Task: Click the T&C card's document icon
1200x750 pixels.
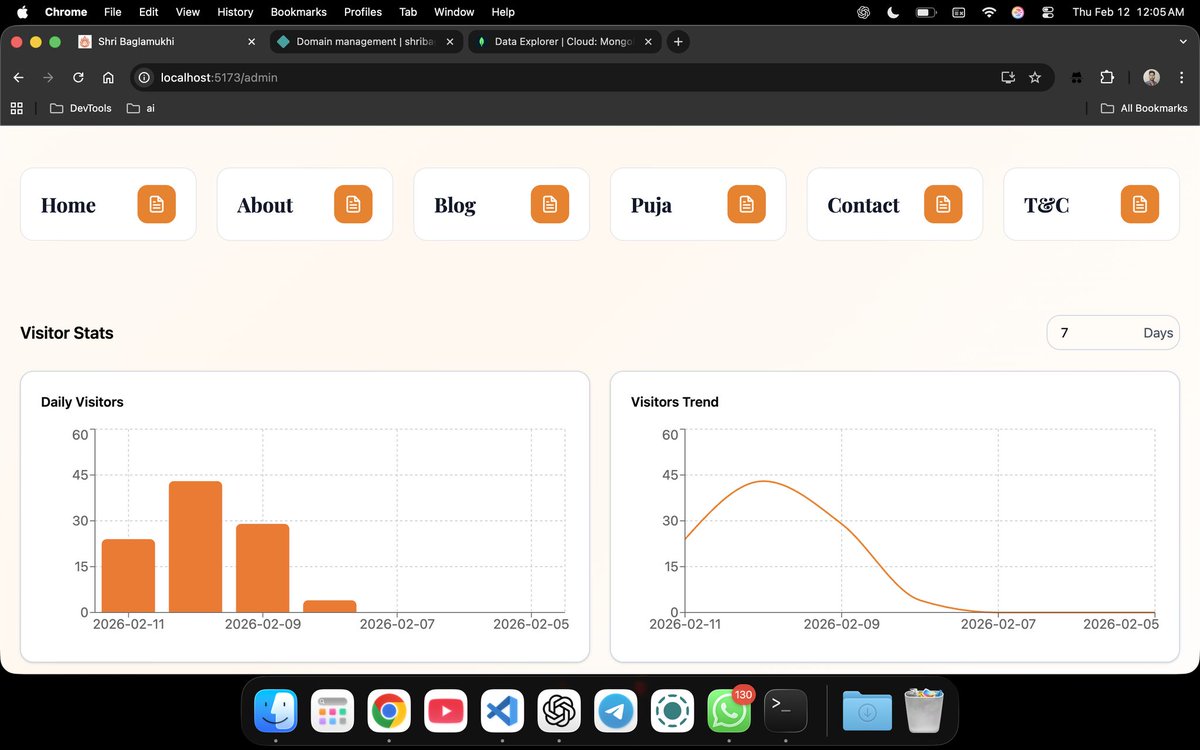Action: [1140, 204]
